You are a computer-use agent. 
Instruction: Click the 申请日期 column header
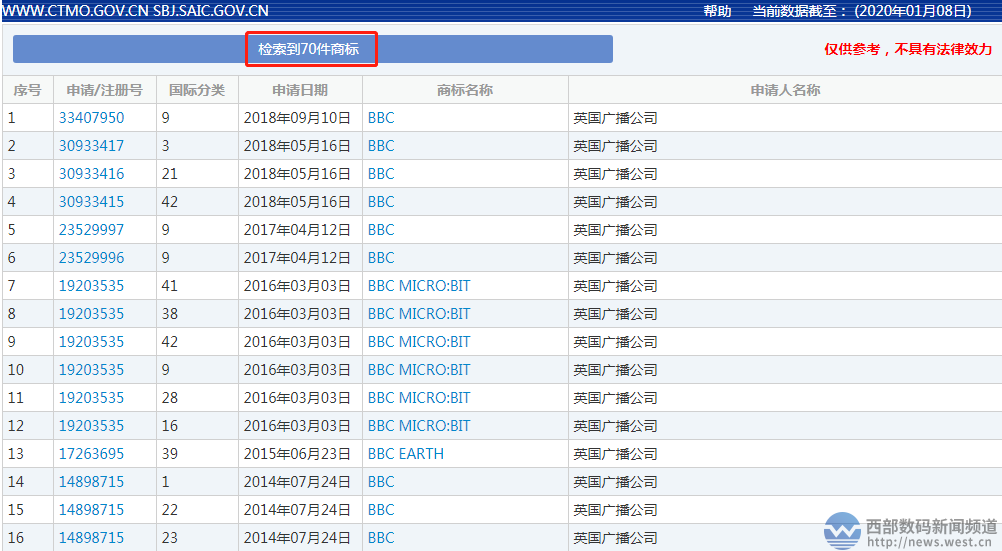pyautogui.click(x=299, y=90)
